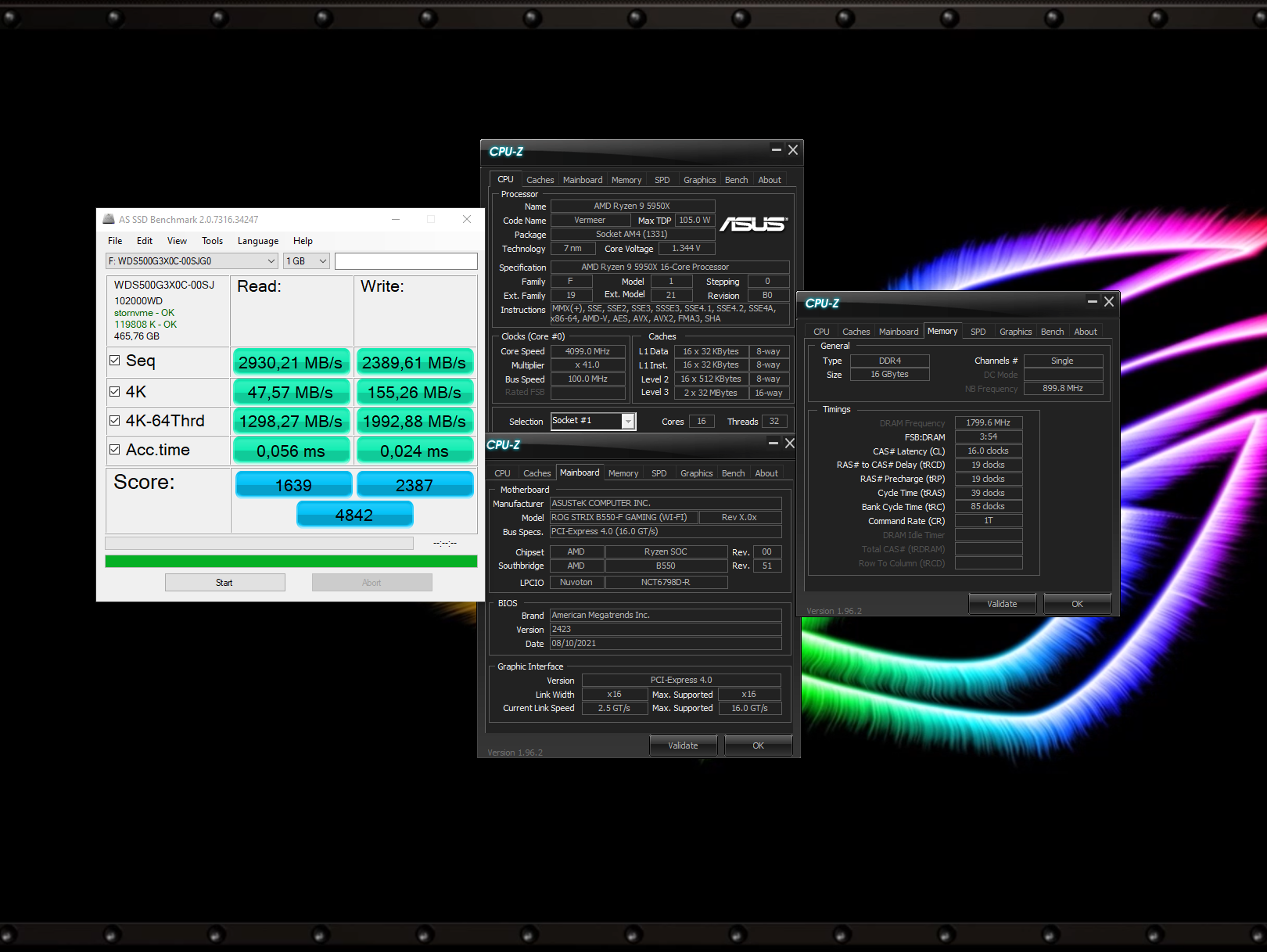Click Validate in the CPU-Z Mainboard window
This screenshot has width=1267, height=952.
click(683, 745)
